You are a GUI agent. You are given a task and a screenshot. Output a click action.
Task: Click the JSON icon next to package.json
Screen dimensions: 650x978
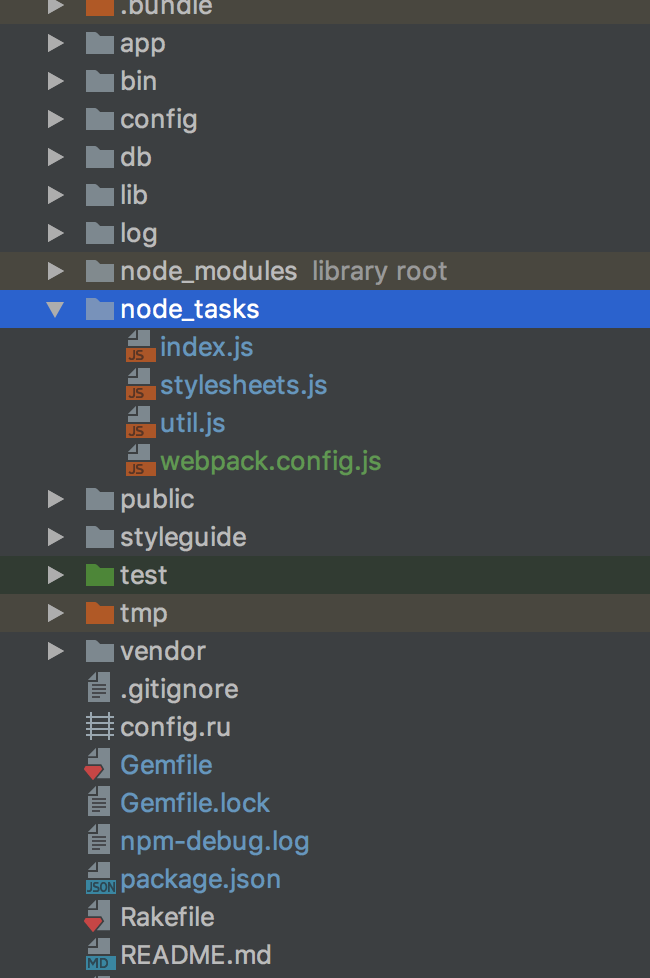tap(100, 879)
